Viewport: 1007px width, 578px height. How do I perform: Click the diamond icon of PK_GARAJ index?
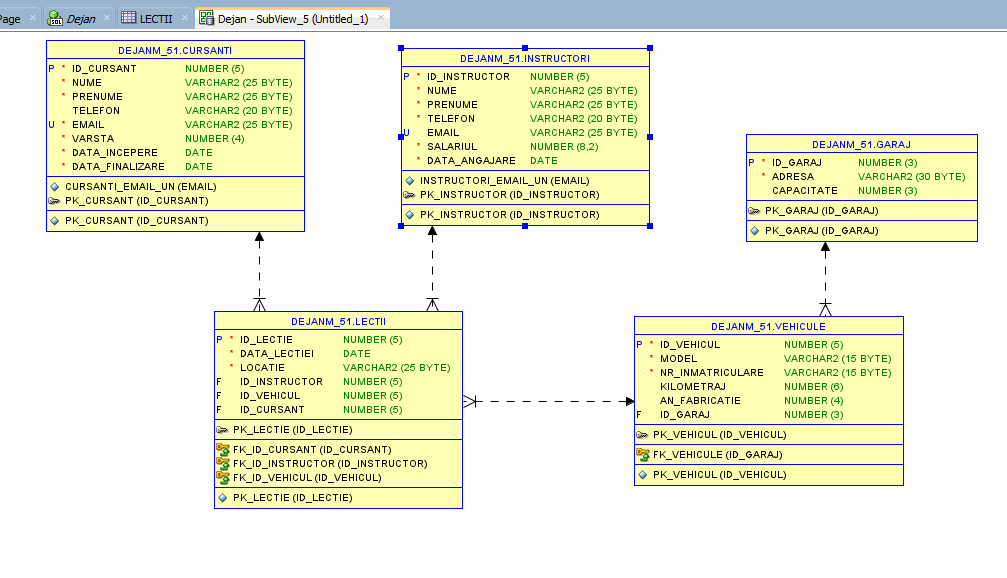tap(755, 231)
